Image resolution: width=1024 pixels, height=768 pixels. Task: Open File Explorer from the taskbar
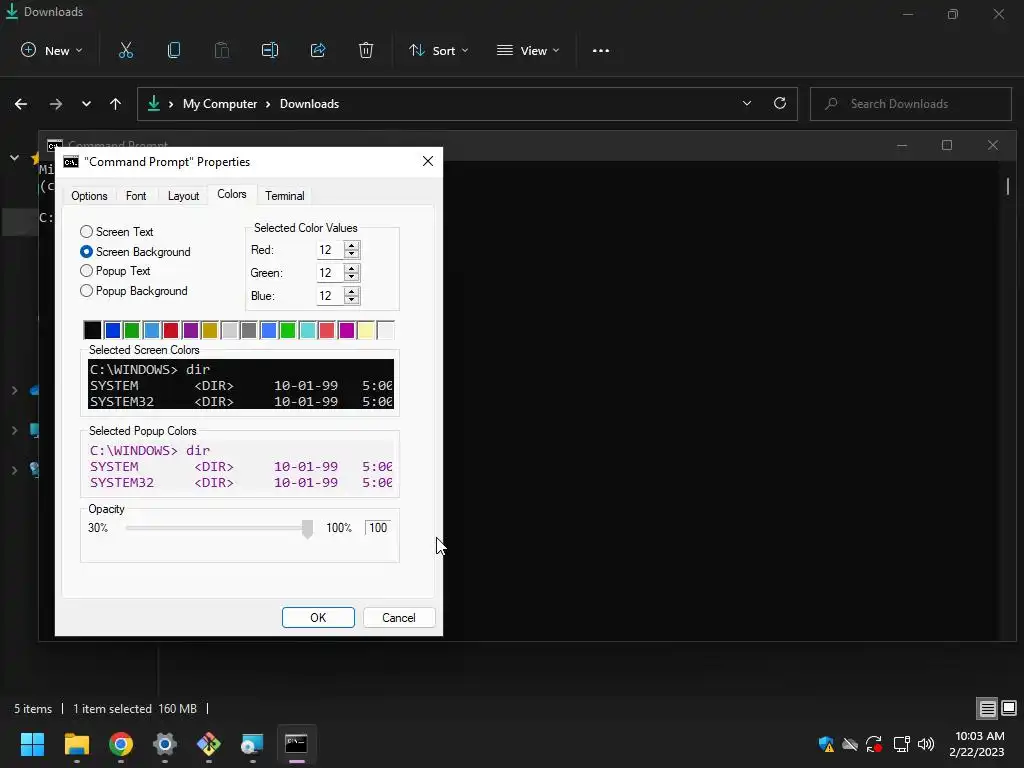pyautogui.click(x=76, y=744)
